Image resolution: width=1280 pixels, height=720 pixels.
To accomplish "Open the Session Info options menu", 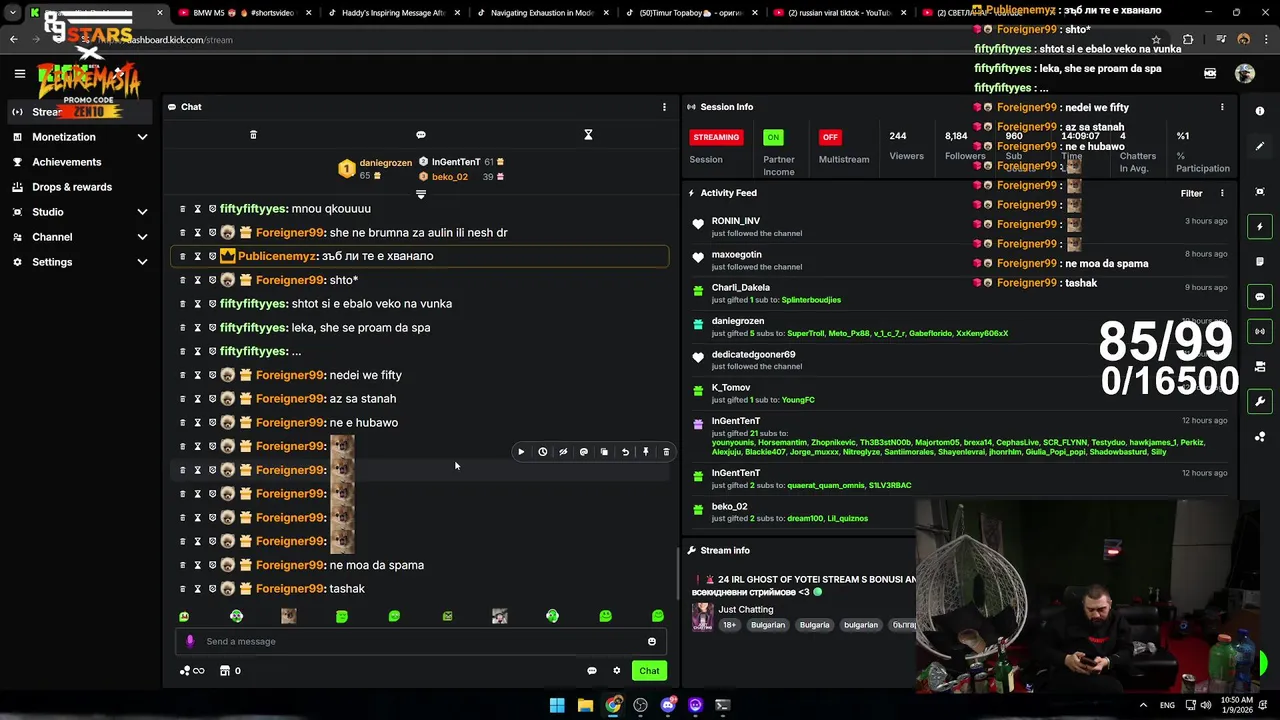I will click(x=1222, y=107).
